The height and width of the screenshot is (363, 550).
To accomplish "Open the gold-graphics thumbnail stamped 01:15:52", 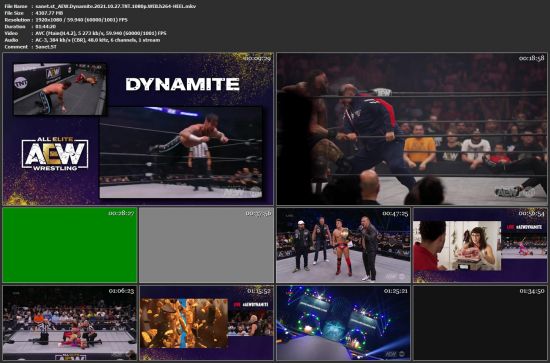I will (x=206, y=323).
